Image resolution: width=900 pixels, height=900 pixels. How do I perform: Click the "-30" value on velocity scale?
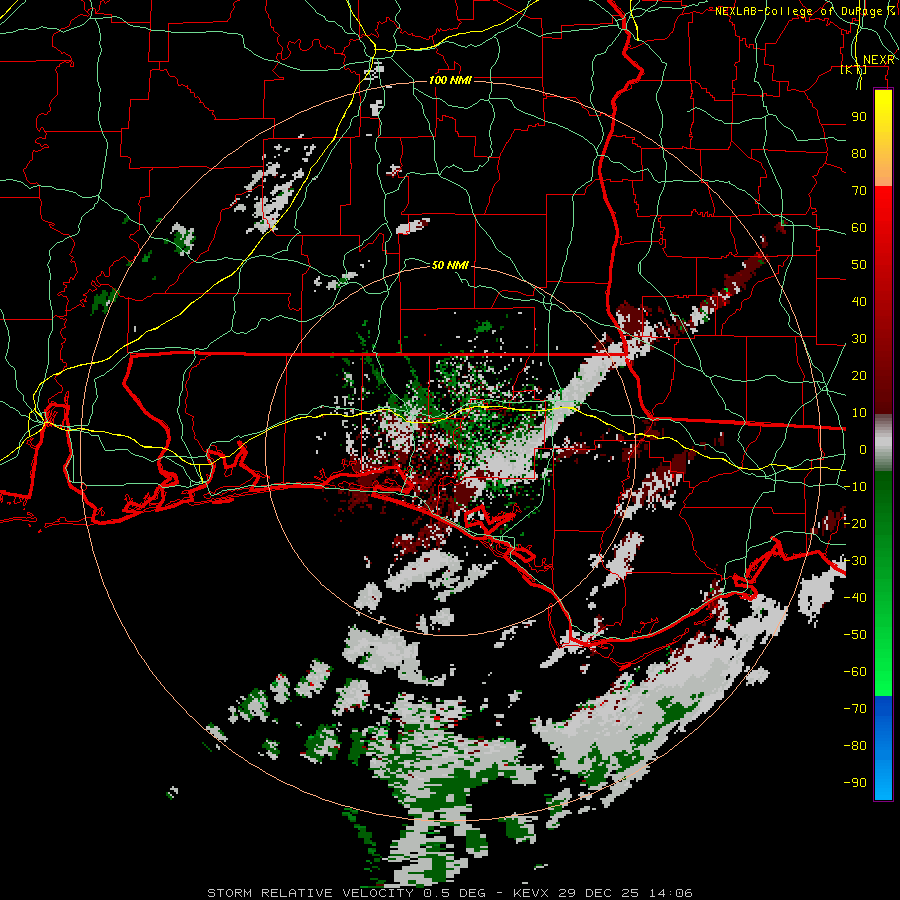(x=855, y=561)
